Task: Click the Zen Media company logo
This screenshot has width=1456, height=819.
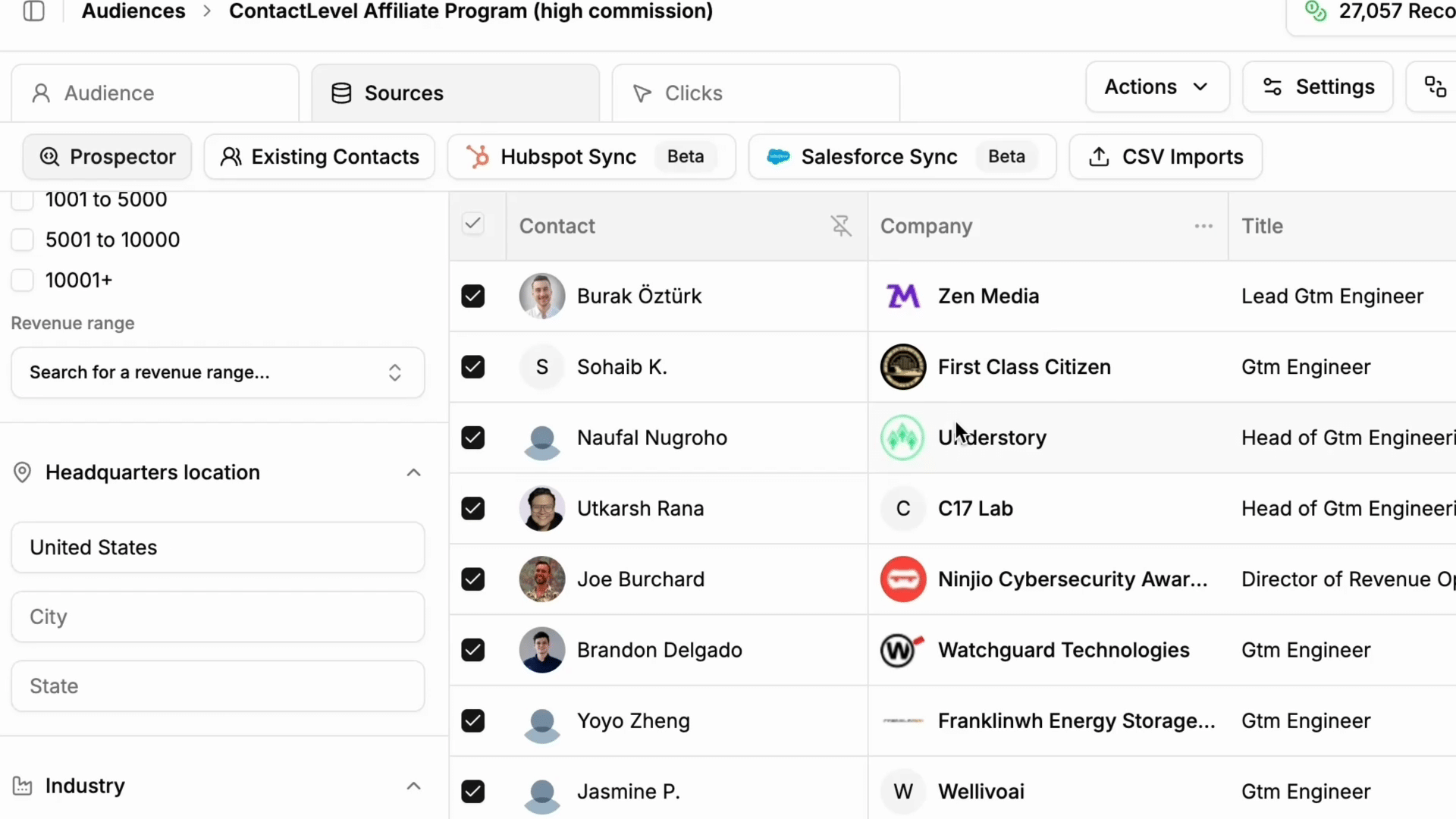Action: tap(902, 297)
